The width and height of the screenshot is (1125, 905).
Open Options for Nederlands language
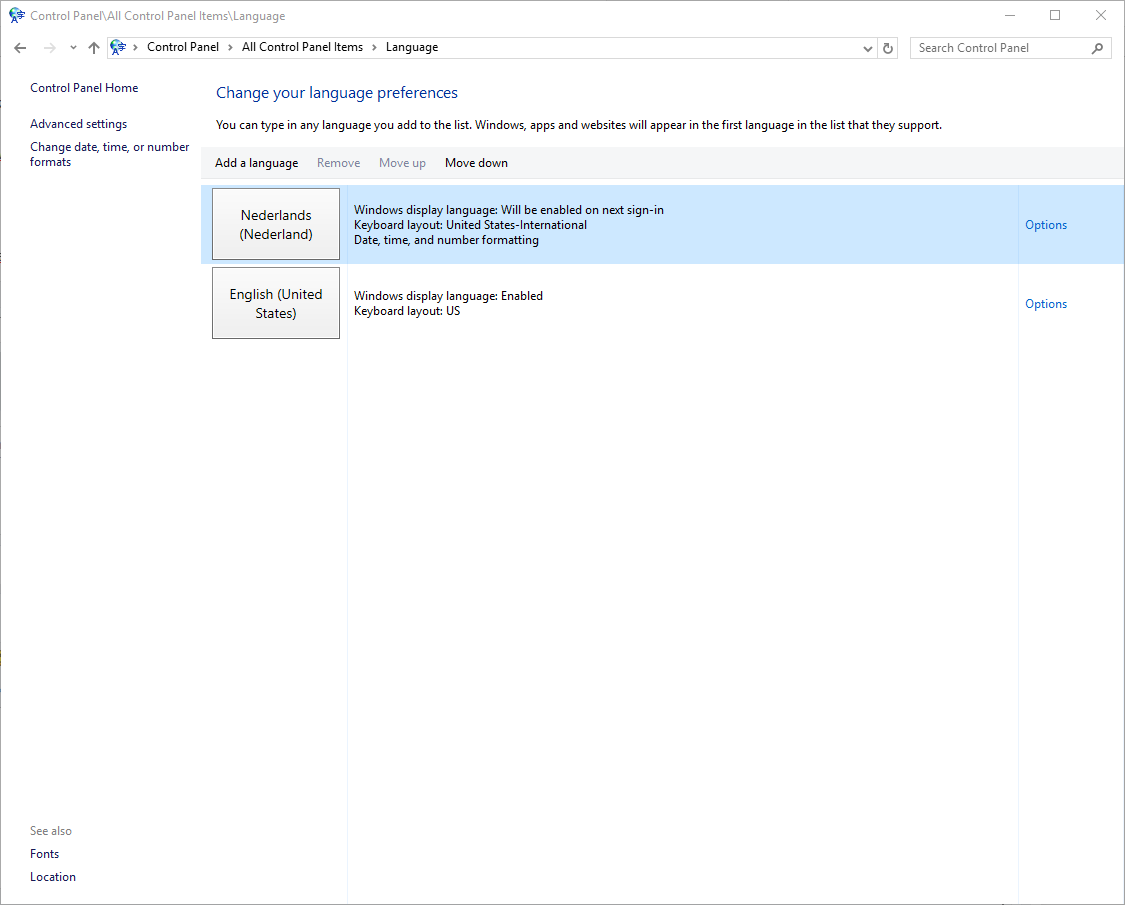point(1046,225)
